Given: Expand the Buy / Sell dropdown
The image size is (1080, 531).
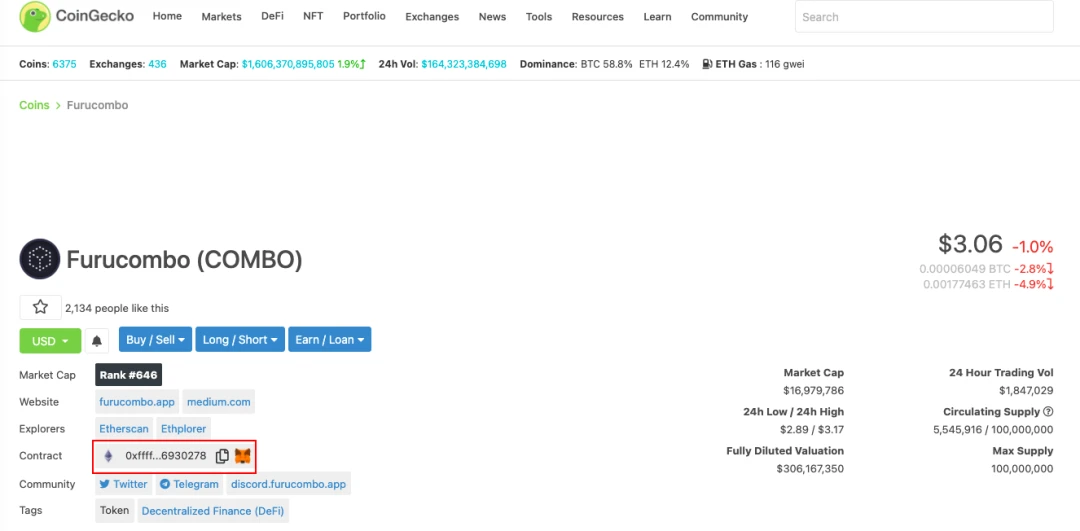Looking at the screenshot, I should tap(155, 340).
